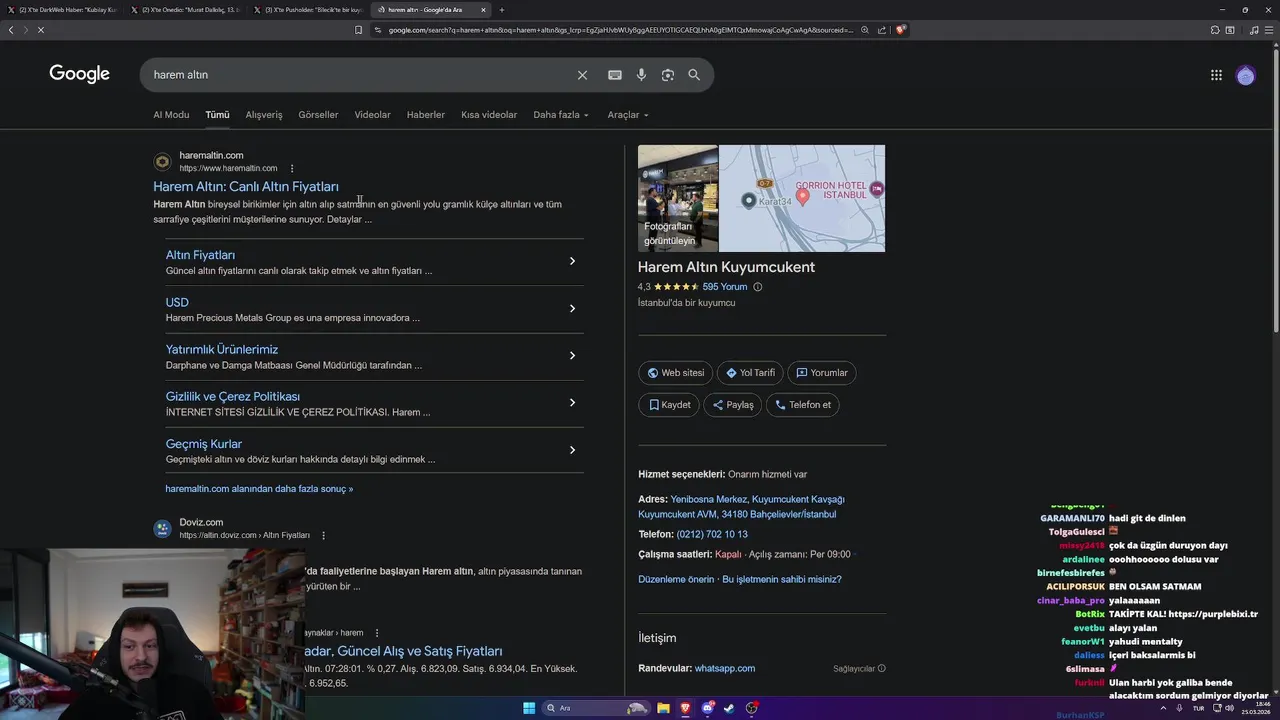Viewport: 1280px width, 720px height.
Task: Click the Yorumlar button
Action: pyautogui.click(x=822, y=373)
